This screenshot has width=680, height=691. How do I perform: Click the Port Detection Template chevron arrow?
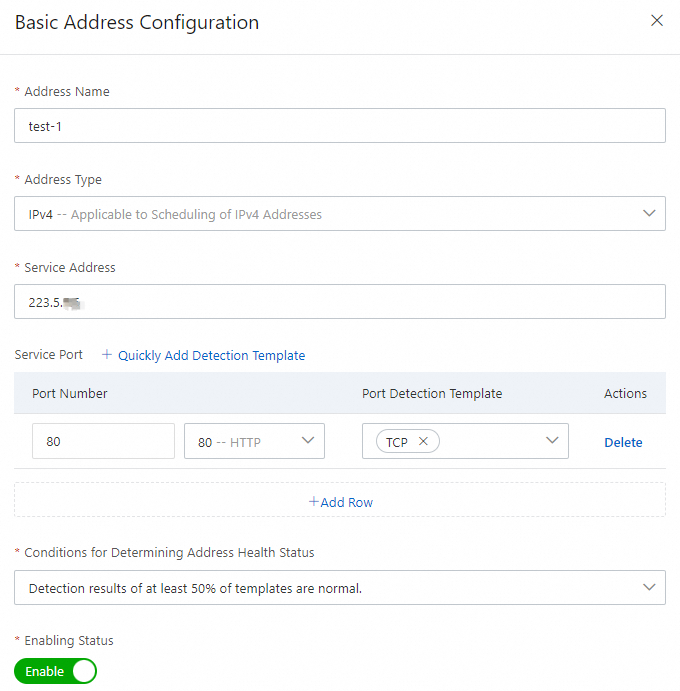click(x=552, y=441)
